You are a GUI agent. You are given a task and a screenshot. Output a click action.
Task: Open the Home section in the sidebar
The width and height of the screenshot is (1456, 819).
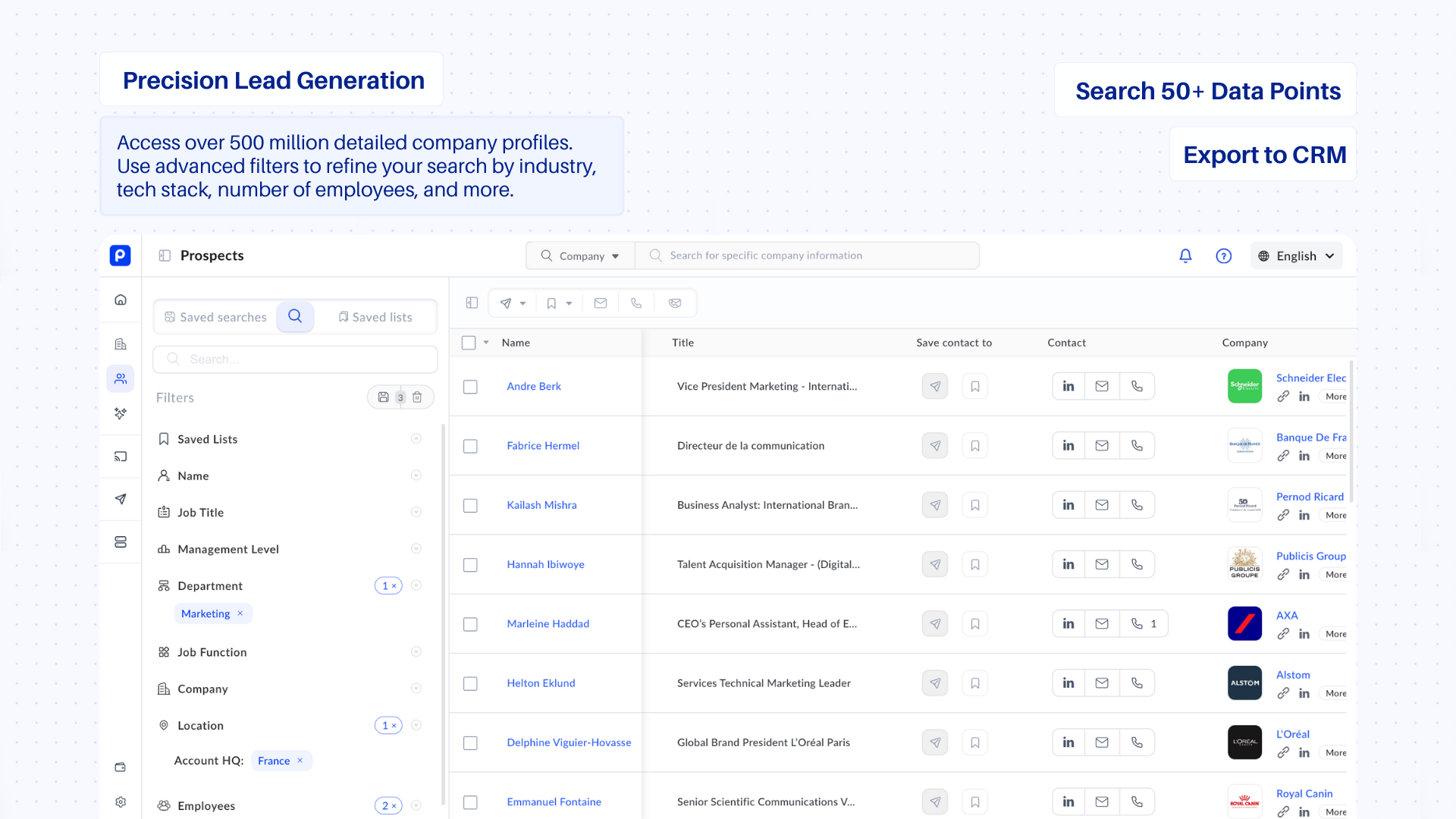pyautogui.click(x=120, y=300)
